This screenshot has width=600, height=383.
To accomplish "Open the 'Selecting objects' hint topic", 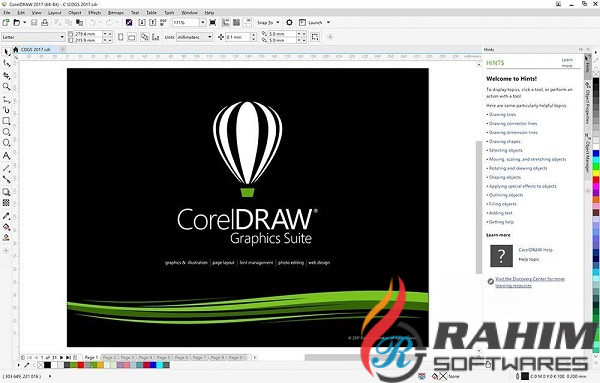I will click(x=505, y=150).
